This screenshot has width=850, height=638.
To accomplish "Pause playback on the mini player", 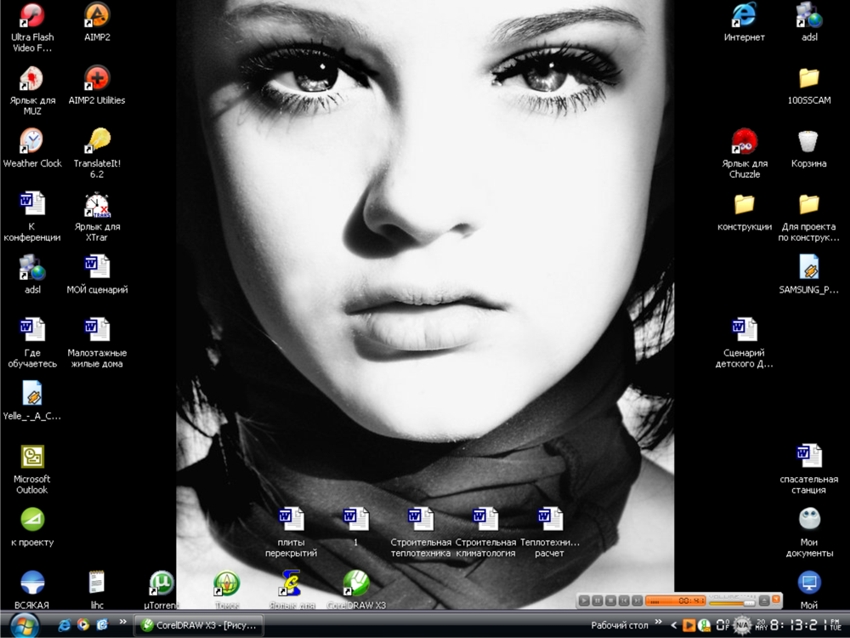I will click(x=597, y=601).
